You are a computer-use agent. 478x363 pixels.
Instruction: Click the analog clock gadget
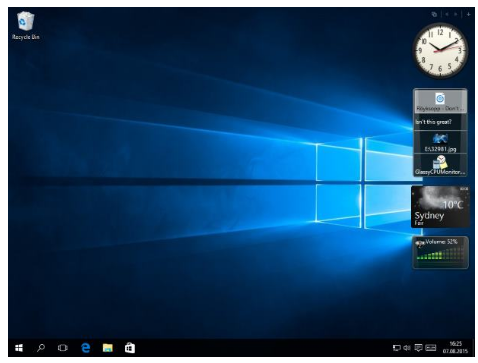[x=440, y=51]
